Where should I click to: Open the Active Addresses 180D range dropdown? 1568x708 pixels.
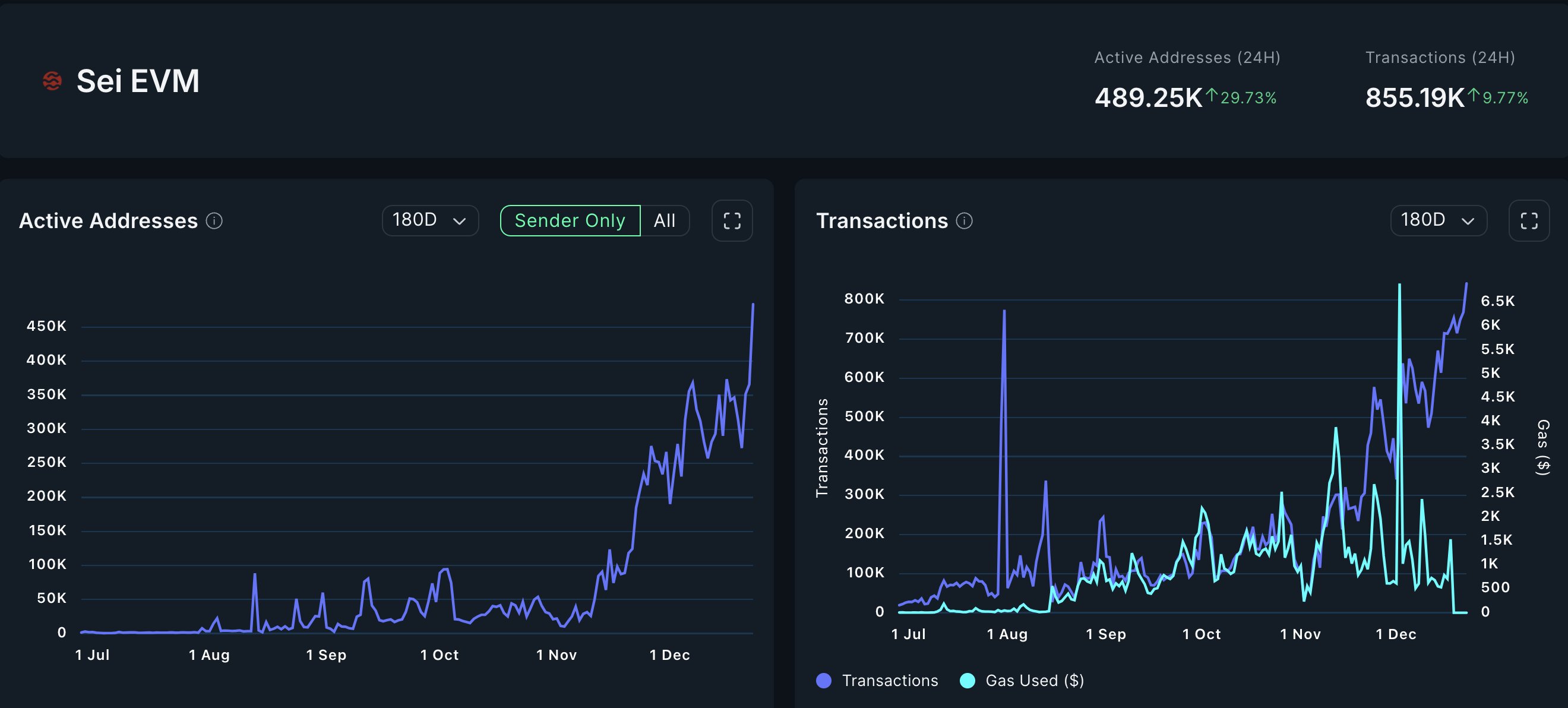[x=430, y=220]
